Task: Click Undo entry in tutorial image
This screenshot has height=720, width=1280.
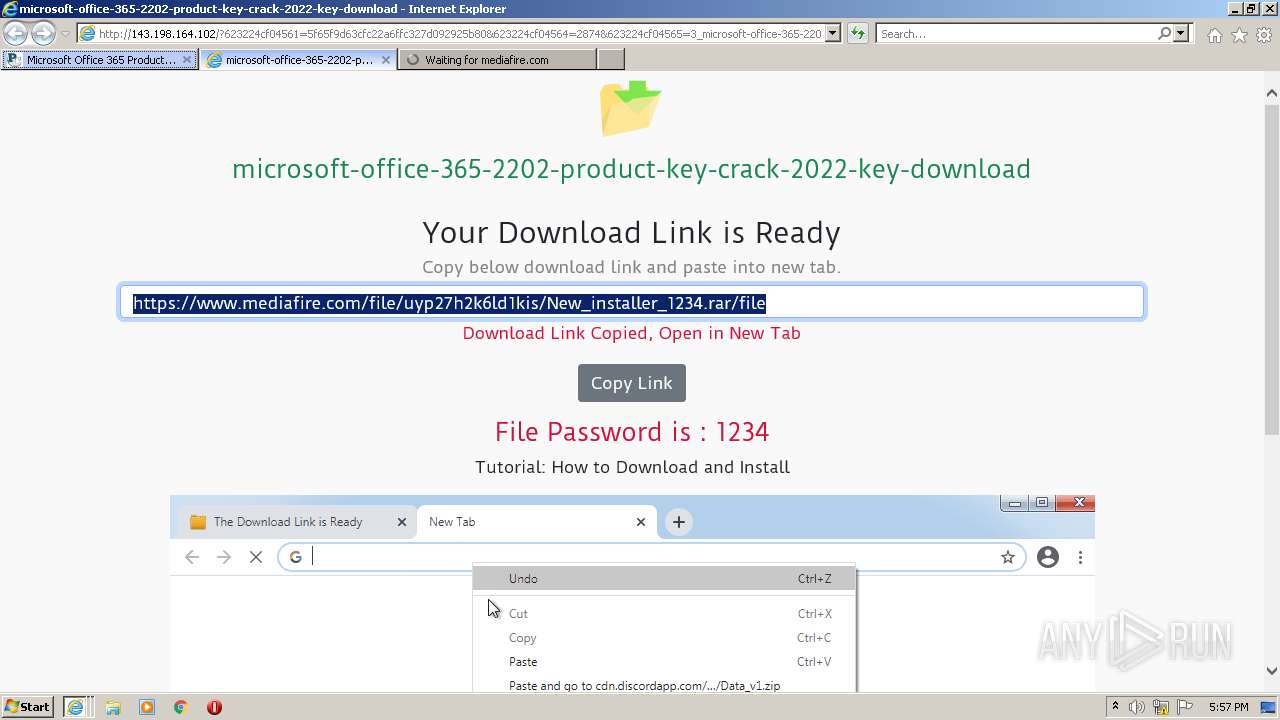Action: click(x=664, y=578)
